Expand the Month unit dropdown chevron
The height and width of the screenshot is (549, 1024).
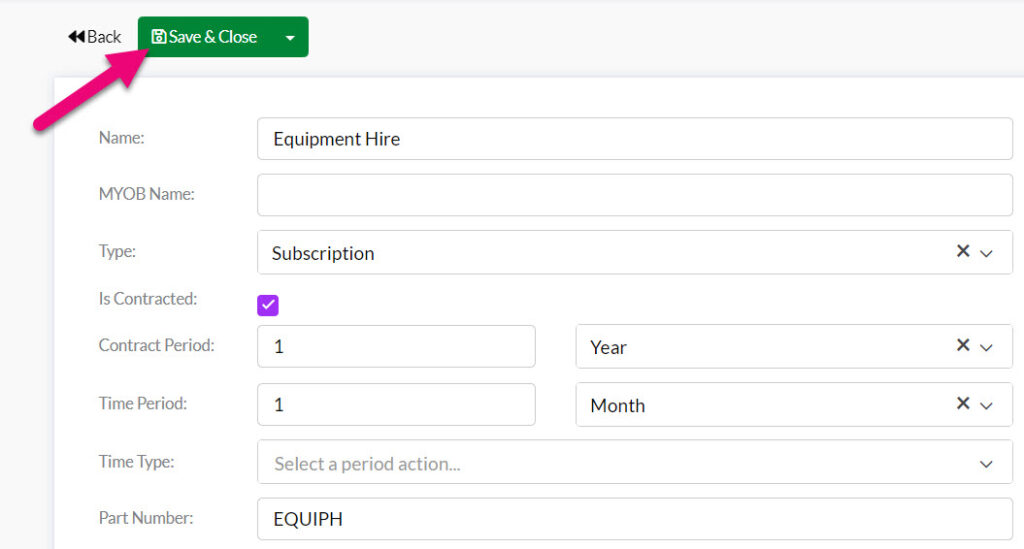pyautogui.click(x=986, y=405)
